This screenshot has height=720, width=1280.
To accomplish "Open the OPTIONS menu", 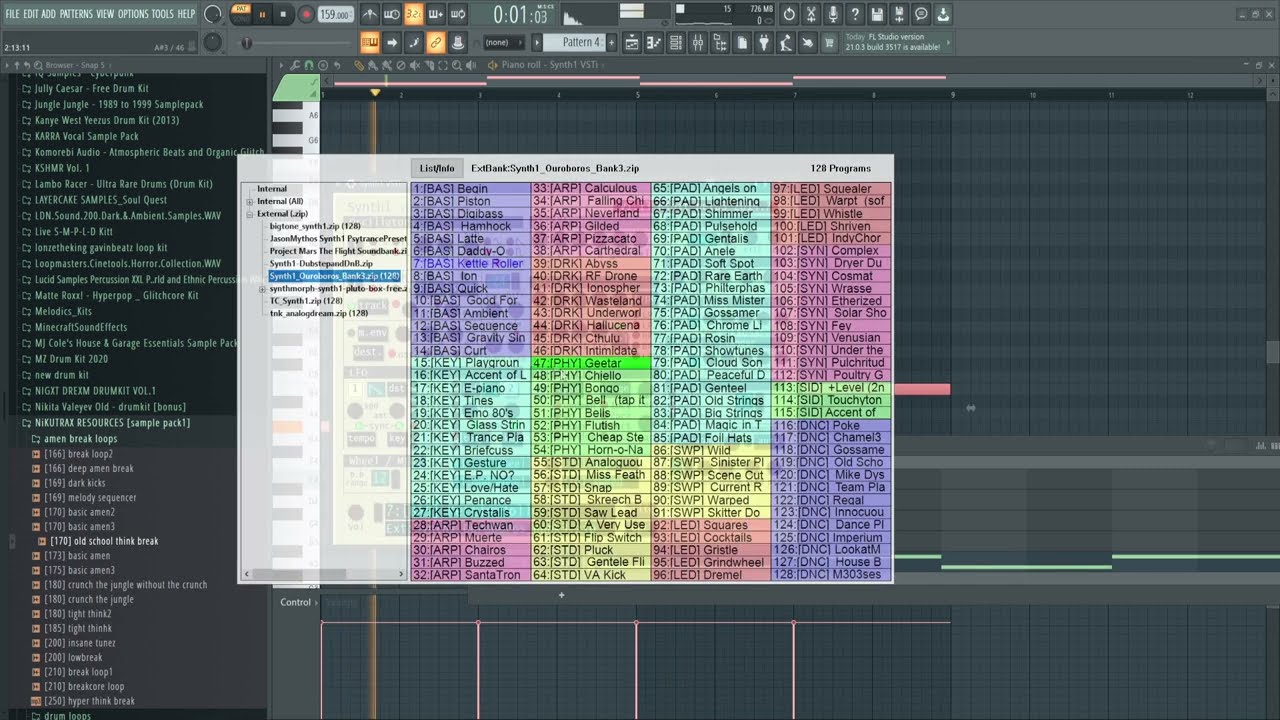I will [133, 14].
